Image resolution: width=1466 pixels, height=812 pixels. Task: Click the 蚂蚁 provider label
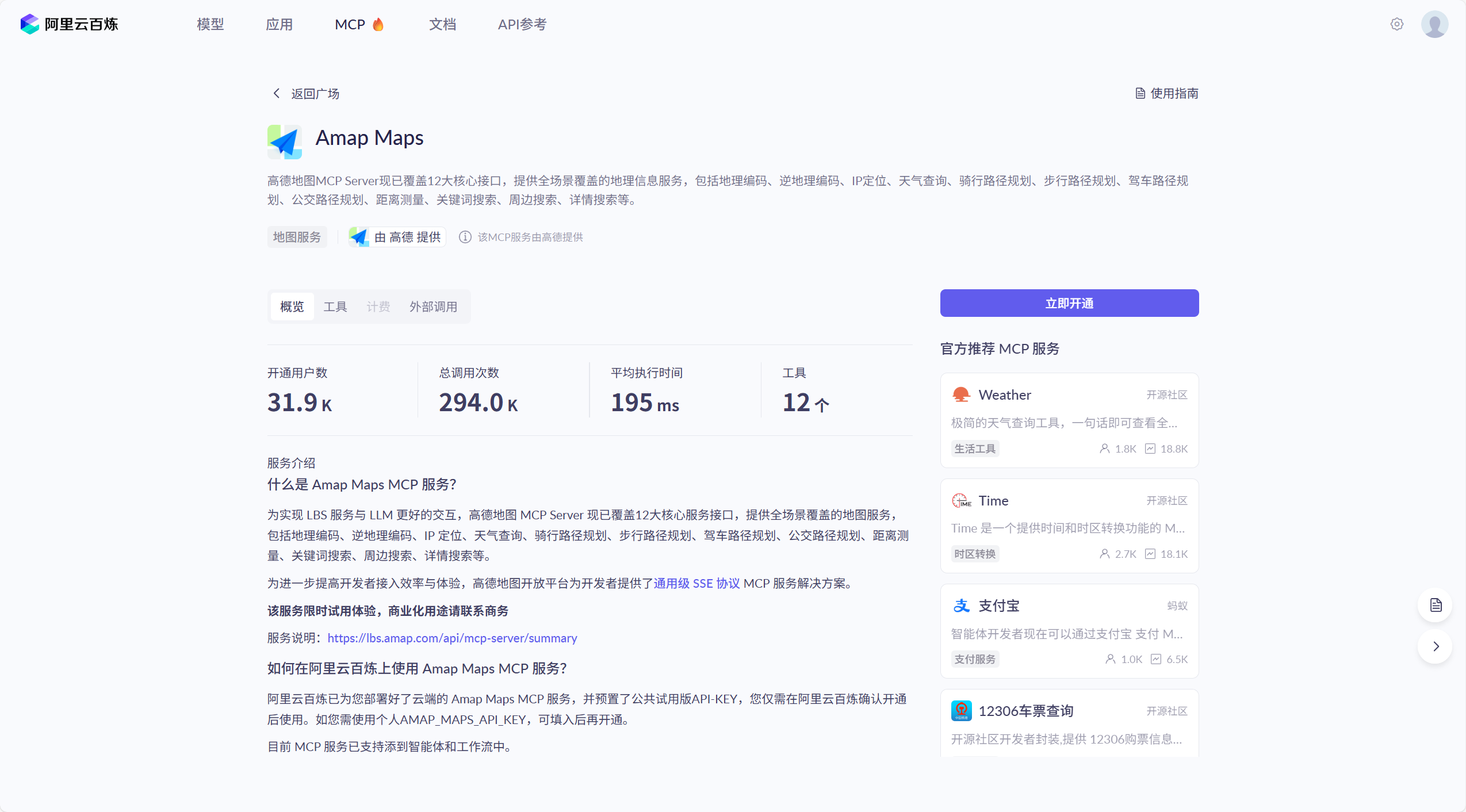pyautogui.click(x=1177, y=606)
